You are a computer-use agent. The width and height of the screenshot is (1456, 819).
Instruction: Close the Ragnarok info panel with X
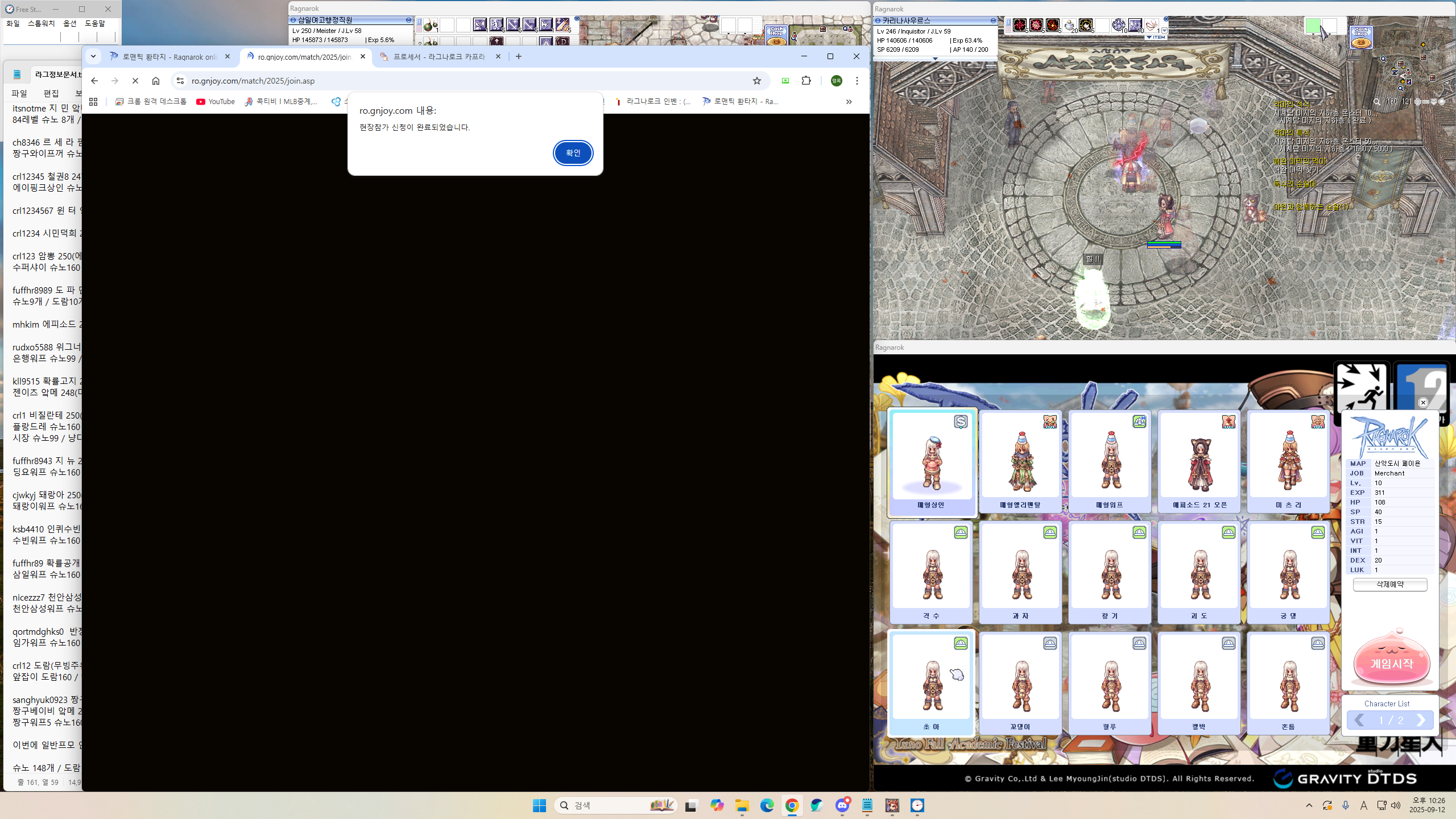click(1423, 403)
